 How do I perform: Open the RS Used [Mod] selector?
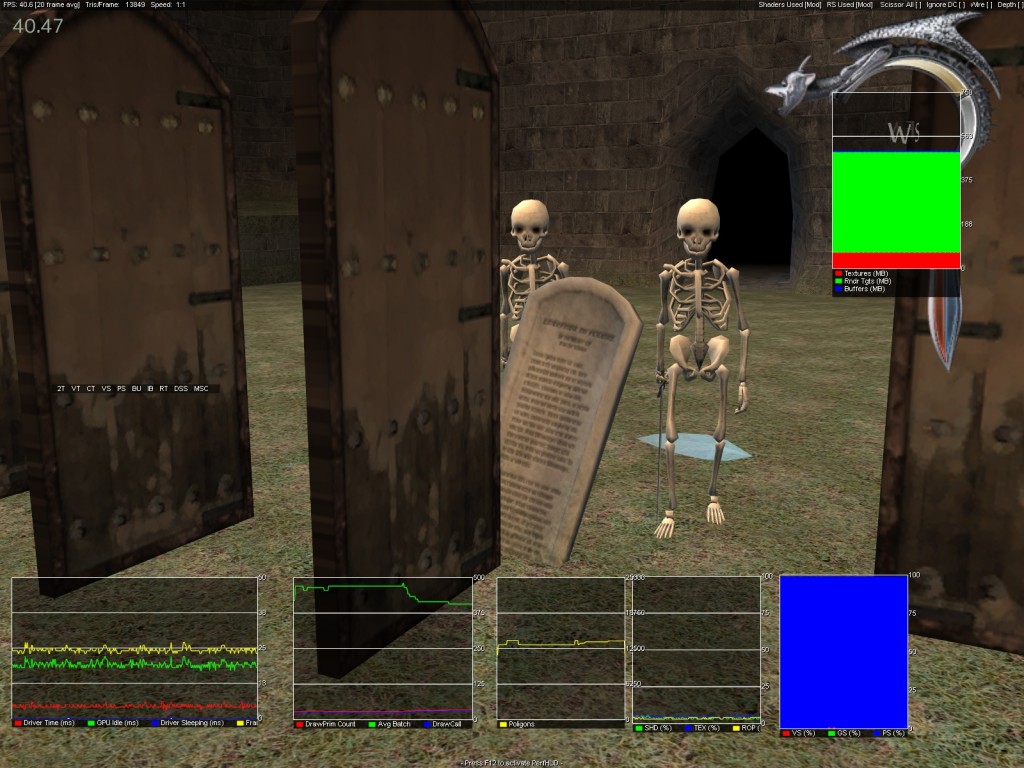point(850,5)
